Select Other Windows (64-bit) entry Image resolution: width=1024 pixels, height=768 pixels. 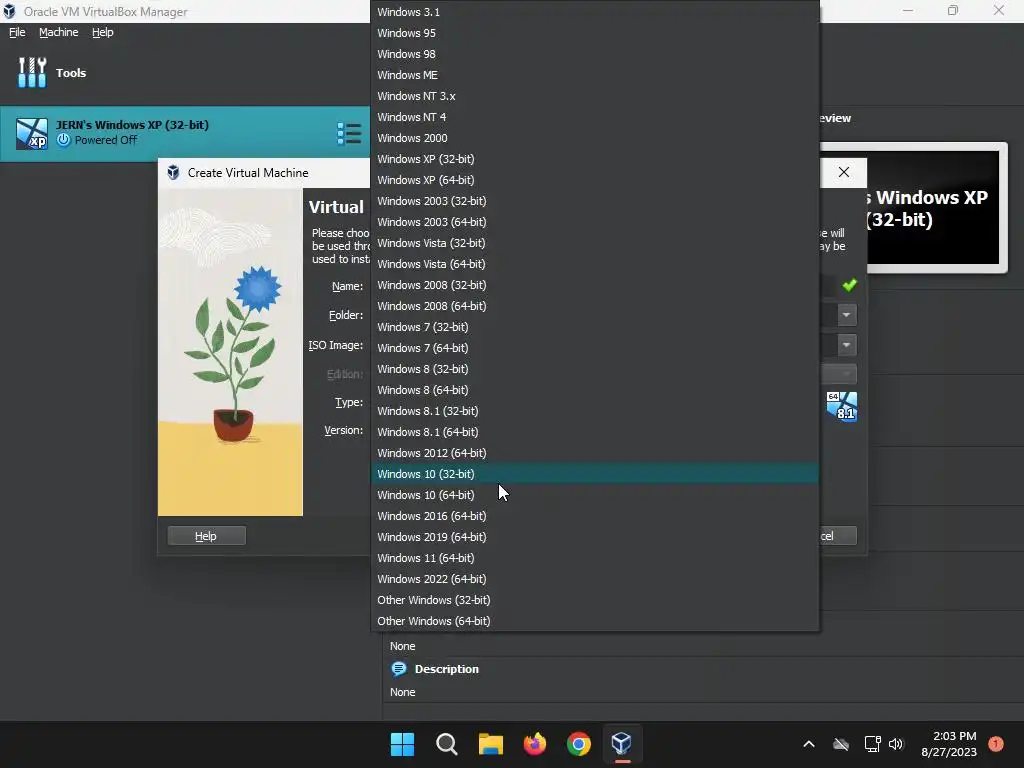pyautogui.click(x=595, y=621)
